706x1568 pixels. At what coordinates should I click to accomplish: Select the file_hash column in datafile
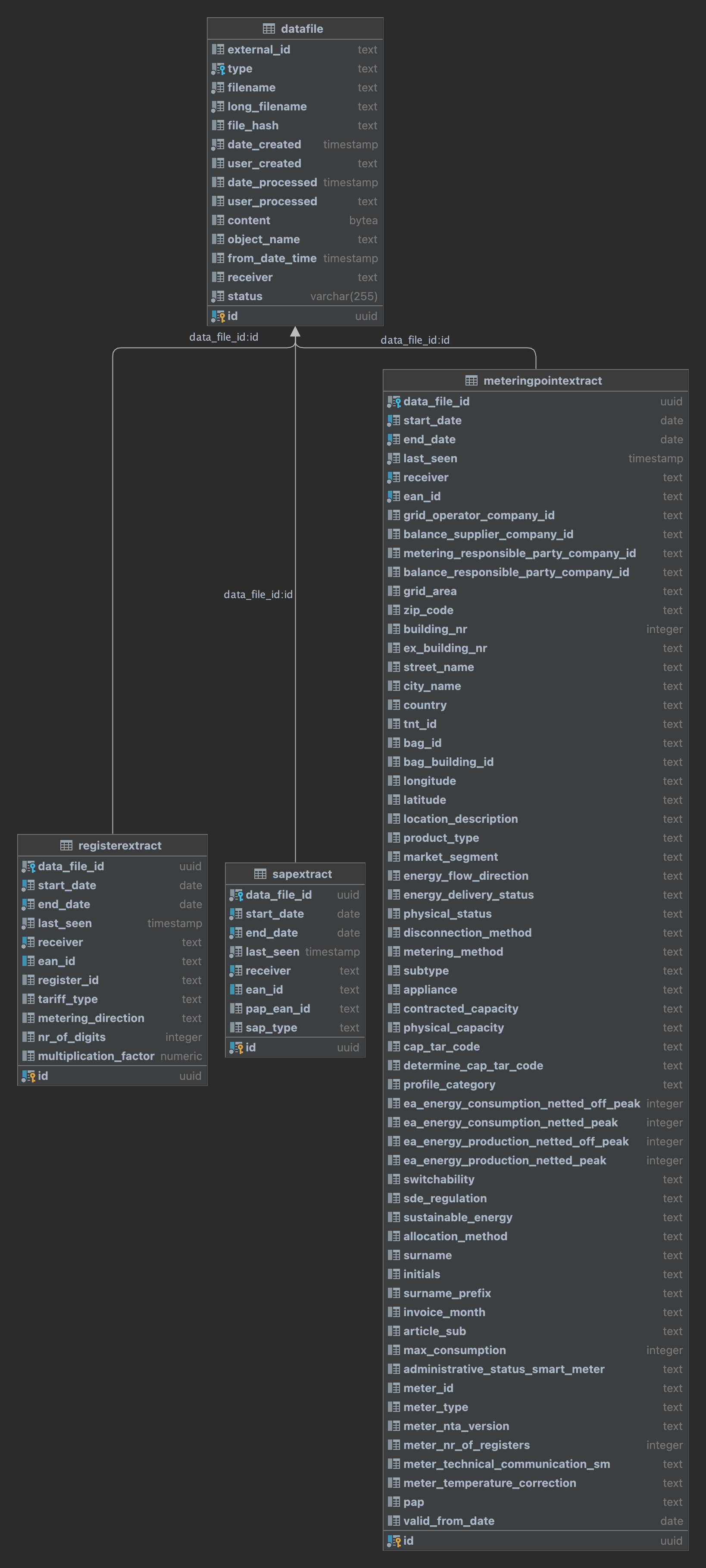(253, 125)
